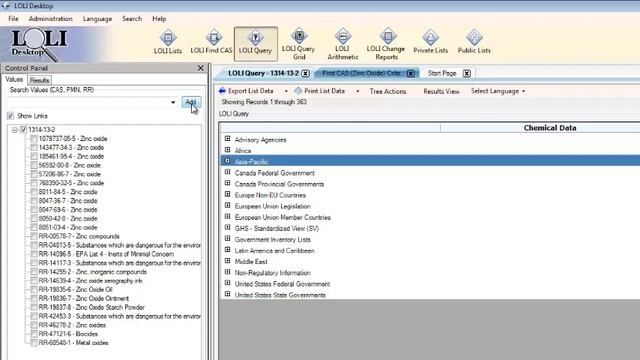The image size is (640, 360).
Task: Check RR-19835-6 Zinc Oxide Oil box
Action: tap(34, 289)
